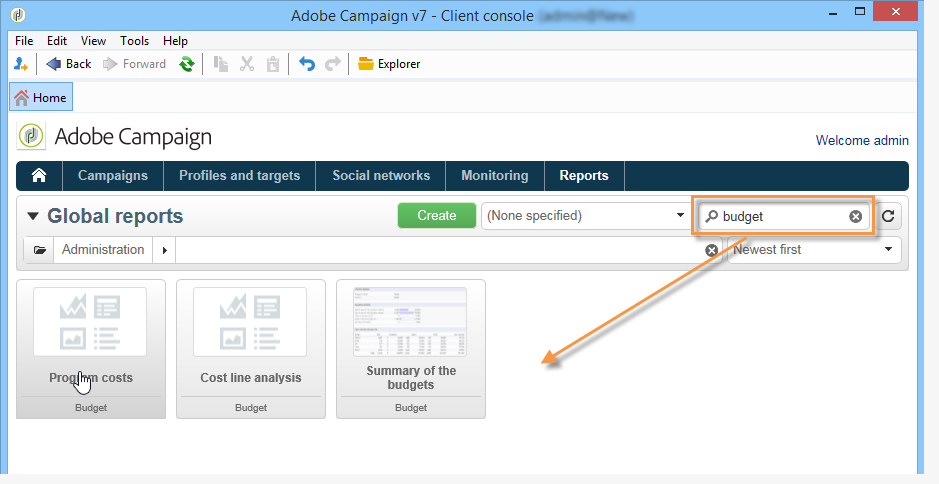This screenshot has height=484, width=939.
Task: Click the Administration breadcrumb
Action: pyautogui.click(x=103, y=250)
